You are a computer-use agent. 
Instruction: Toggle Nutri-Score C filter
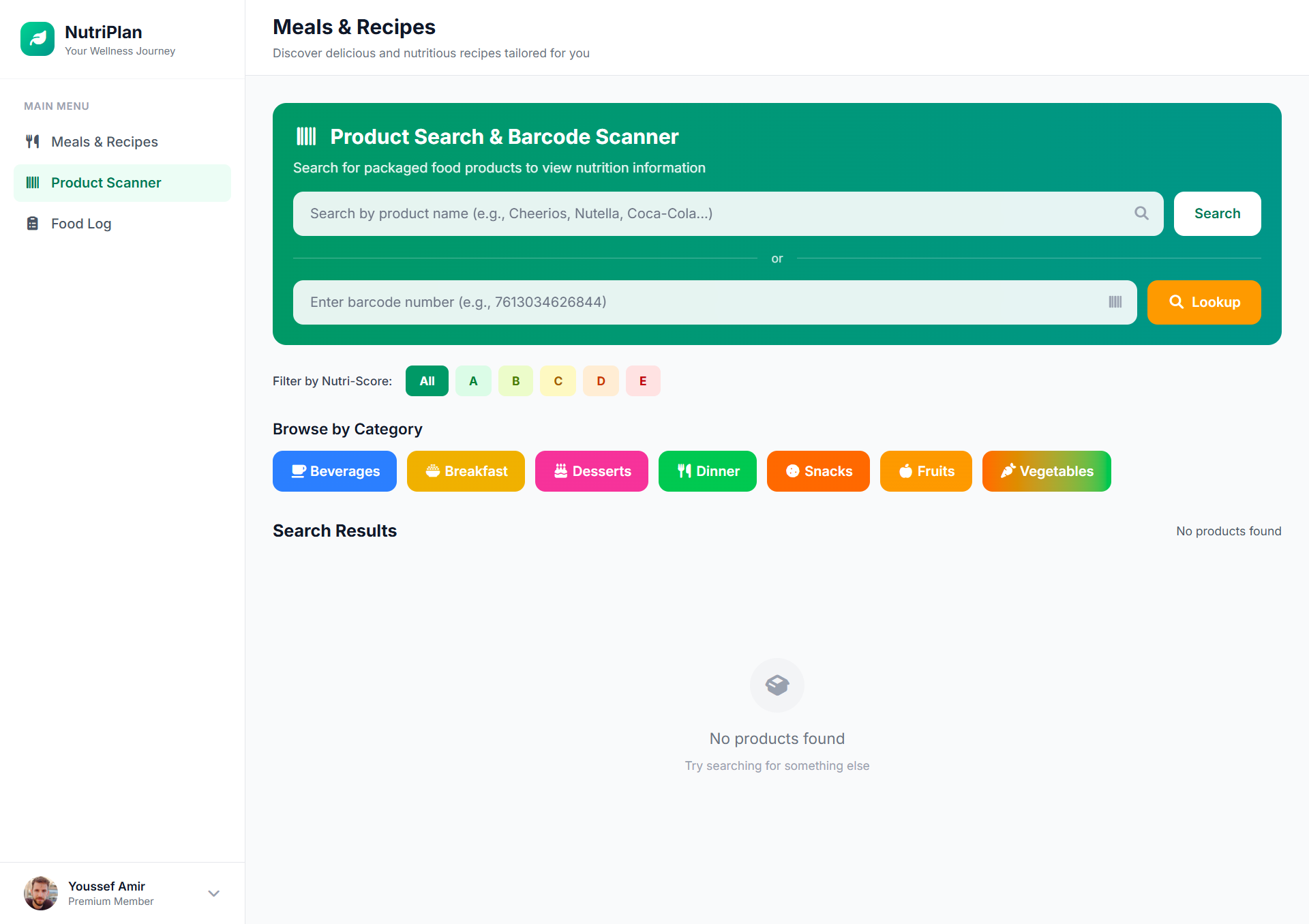point(558,381)
